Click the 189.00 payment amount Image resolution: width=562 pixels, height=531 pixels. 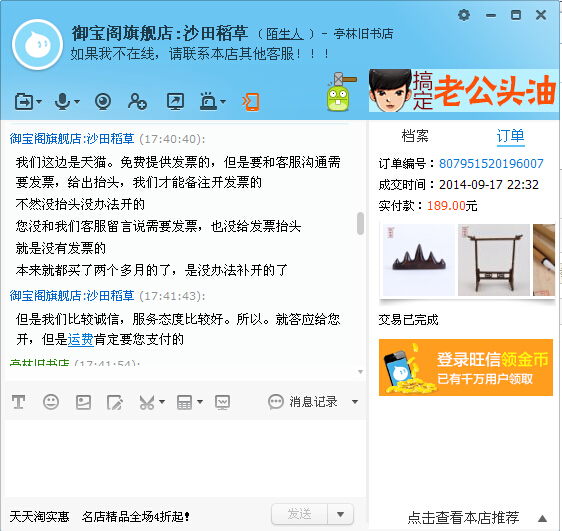446,206
